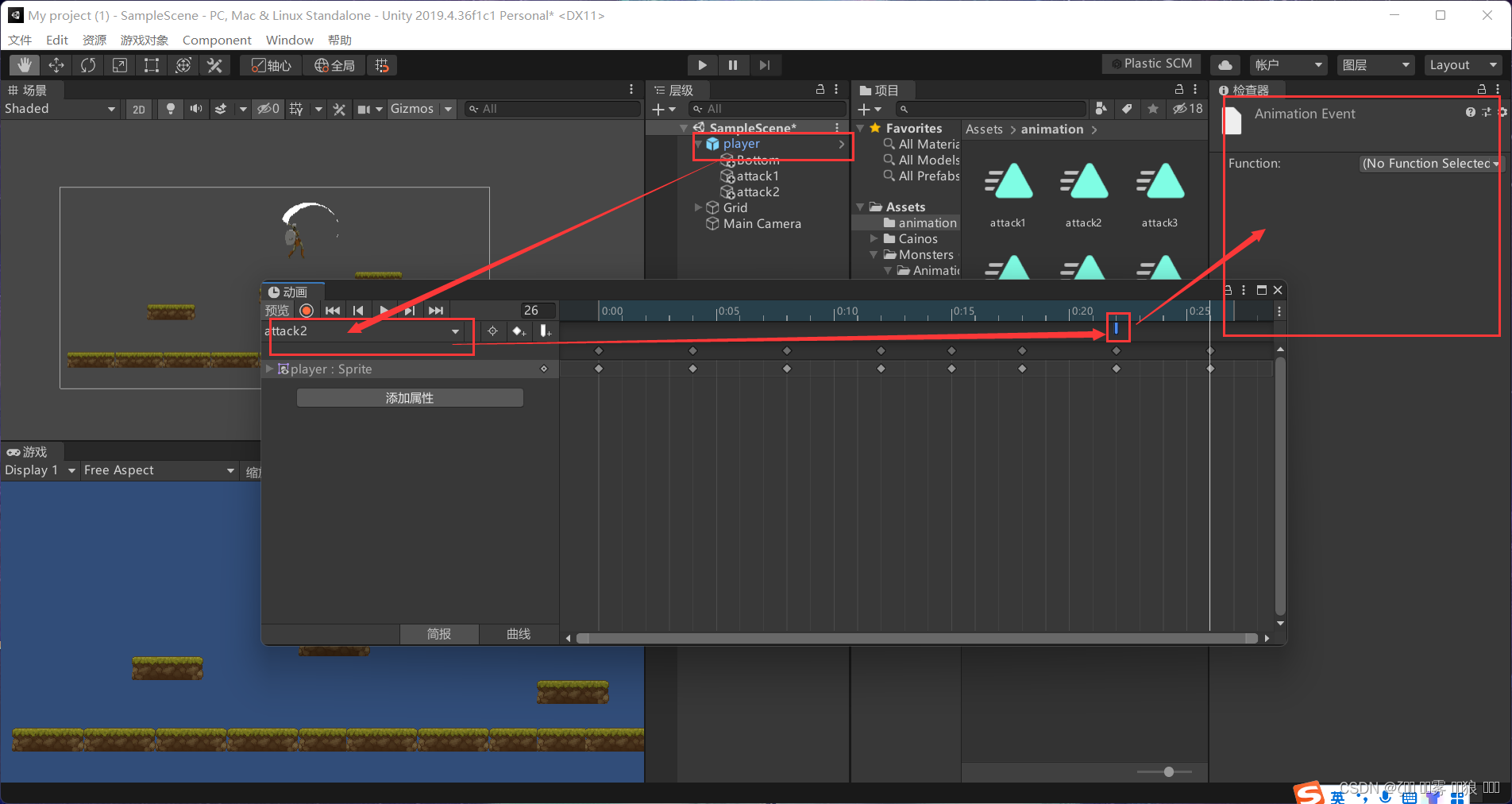Select Main Camera in Hierarchy
Screen dimensions: 1512x804
(762, 223)
